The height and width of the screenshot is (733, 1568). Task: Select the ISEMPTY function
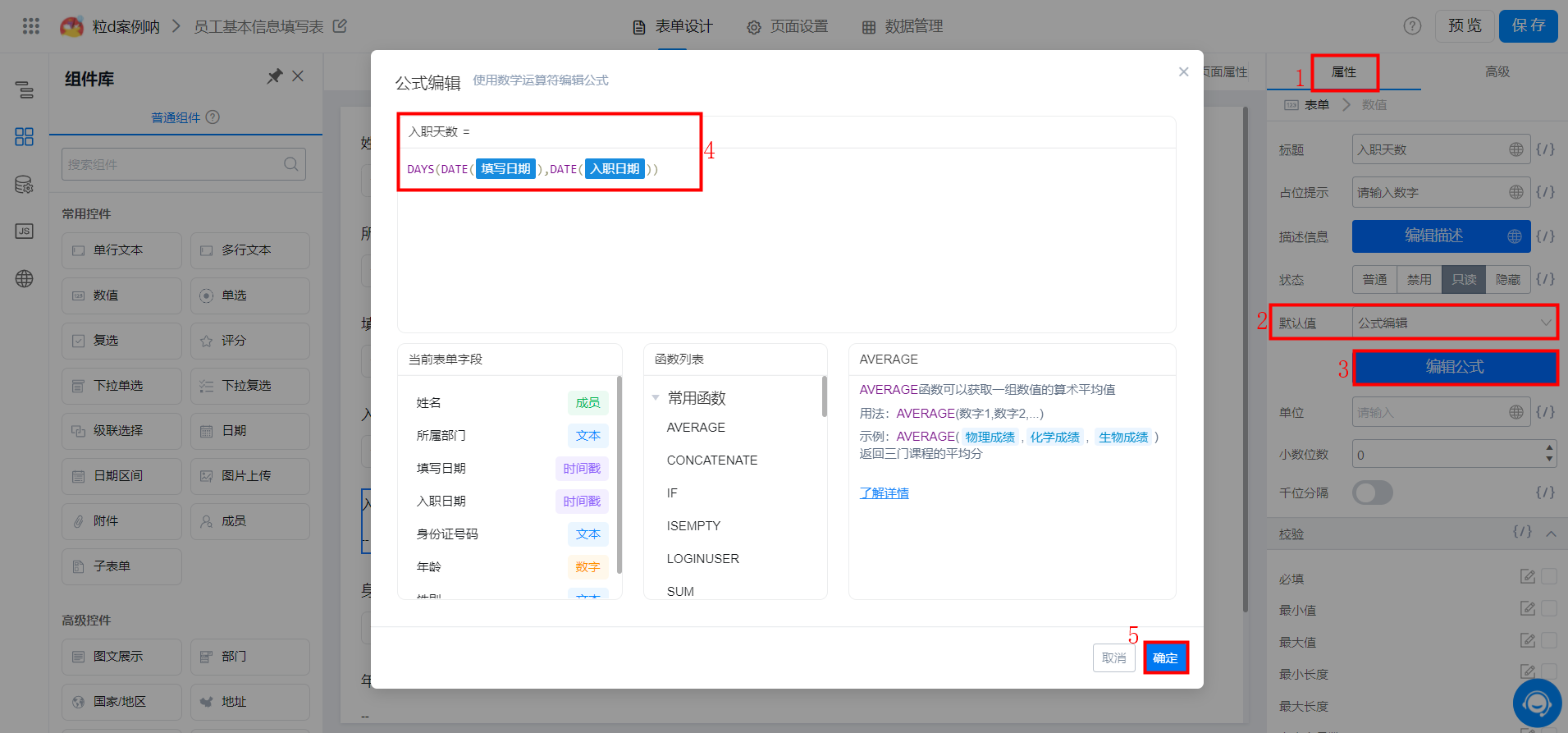693,526
